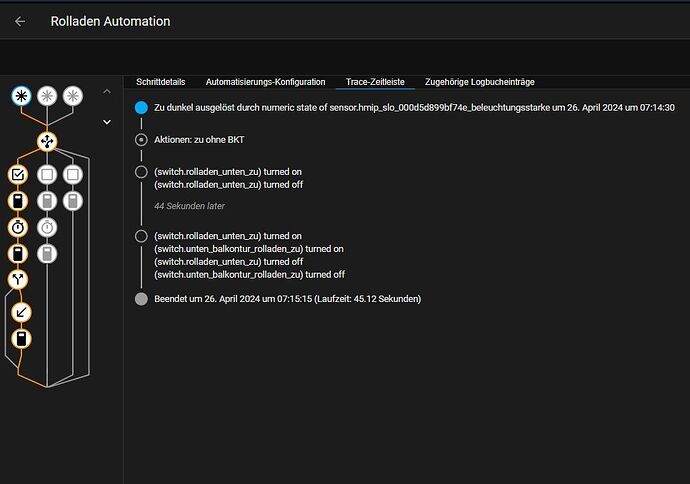Go back using the arrow beside Rolladen Automation

(x=20, y=21)
